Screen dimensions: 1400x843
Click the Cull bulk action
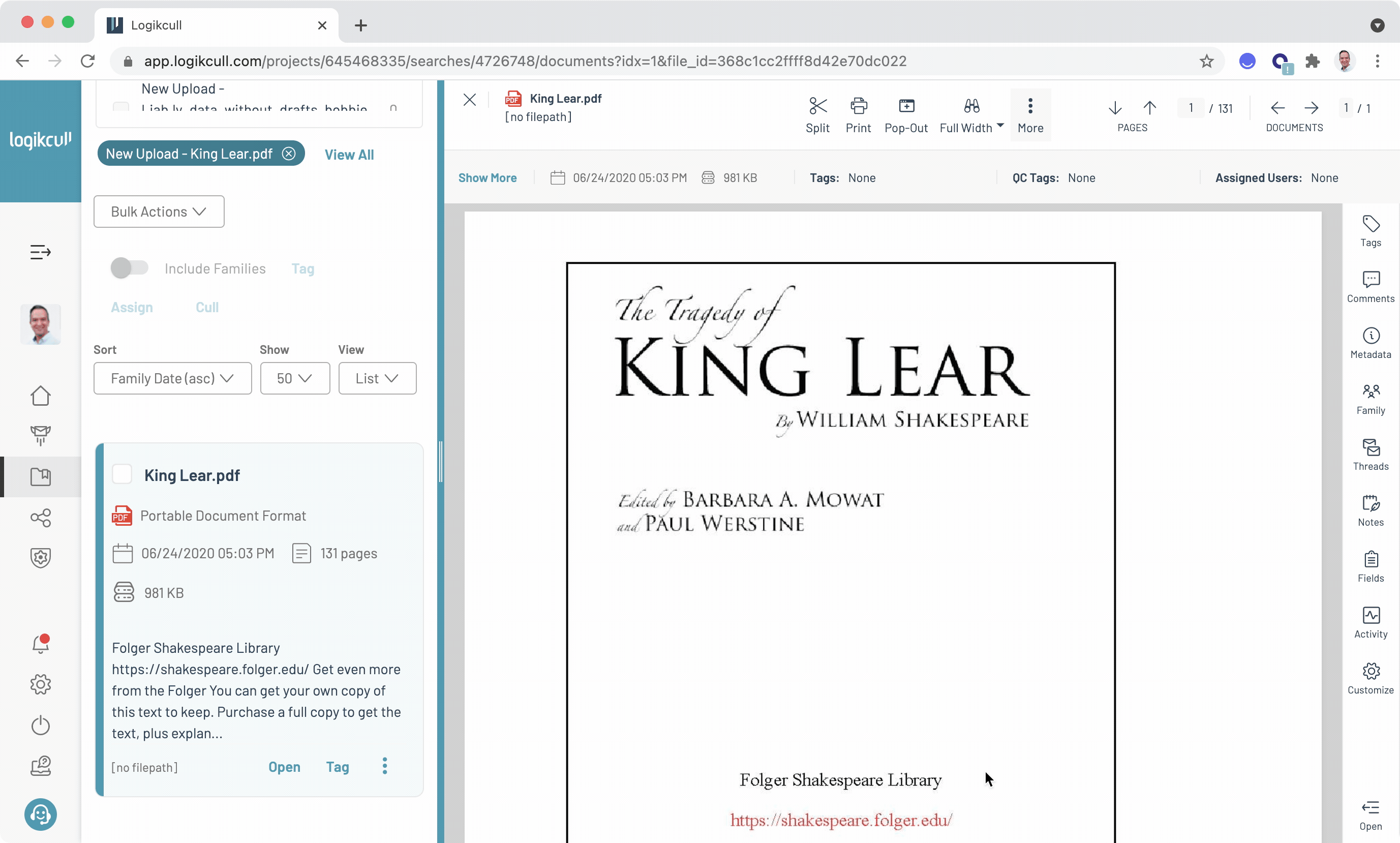coord(207,307)
